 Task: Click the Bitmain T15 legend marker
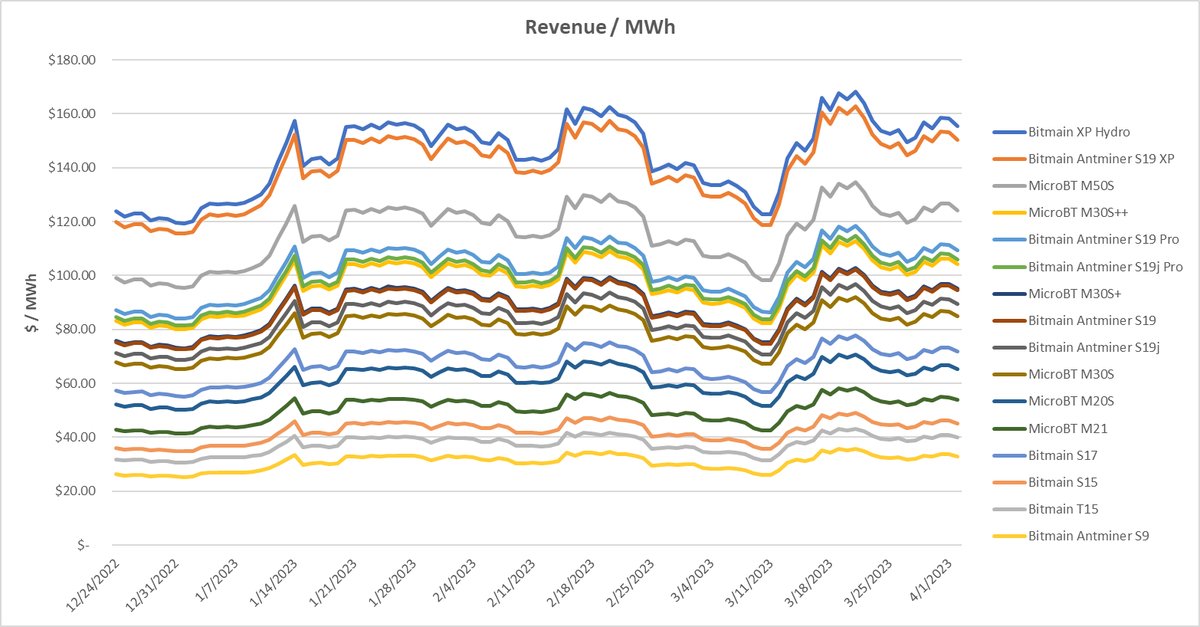pos(1010,509)
